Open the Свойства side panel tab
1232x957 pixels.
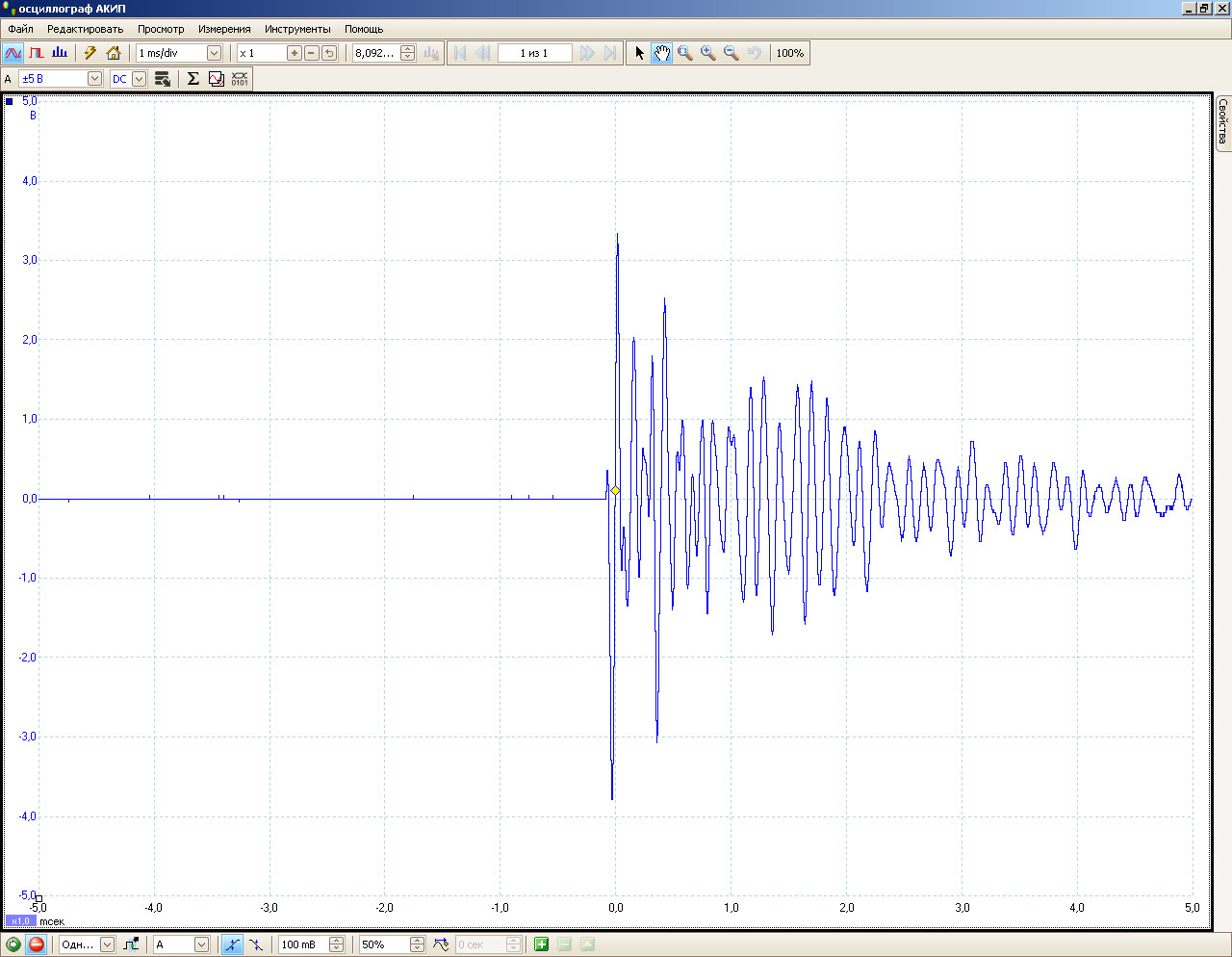point(1222,121)
